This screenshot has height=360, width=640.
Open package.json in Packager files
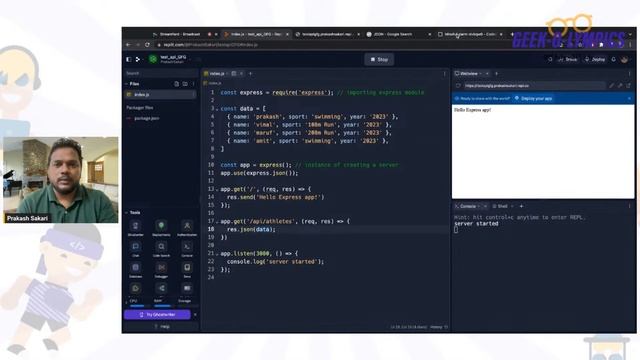(147, 118)
